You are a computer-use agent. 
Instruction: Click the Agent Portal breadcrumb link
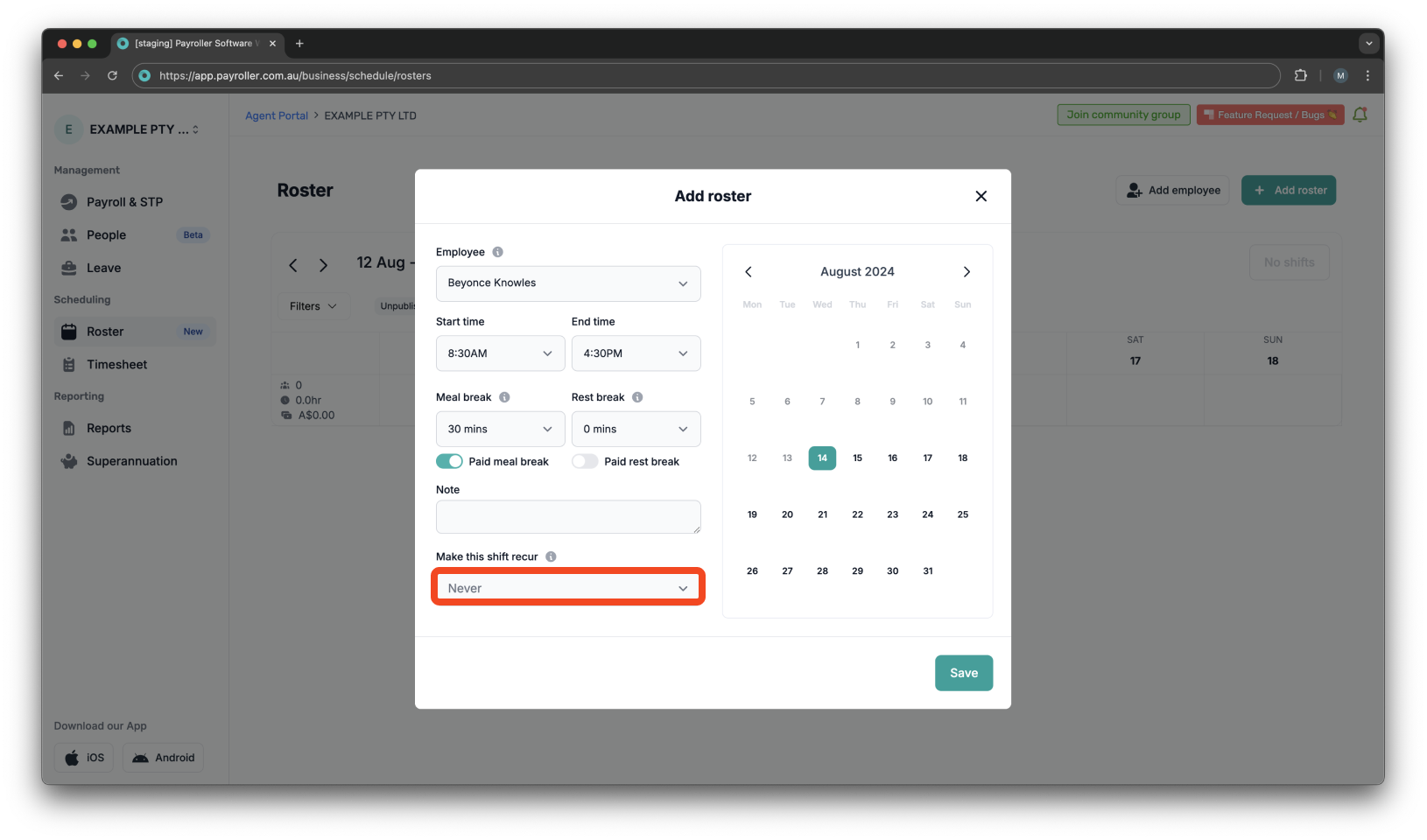click(277, 115)
